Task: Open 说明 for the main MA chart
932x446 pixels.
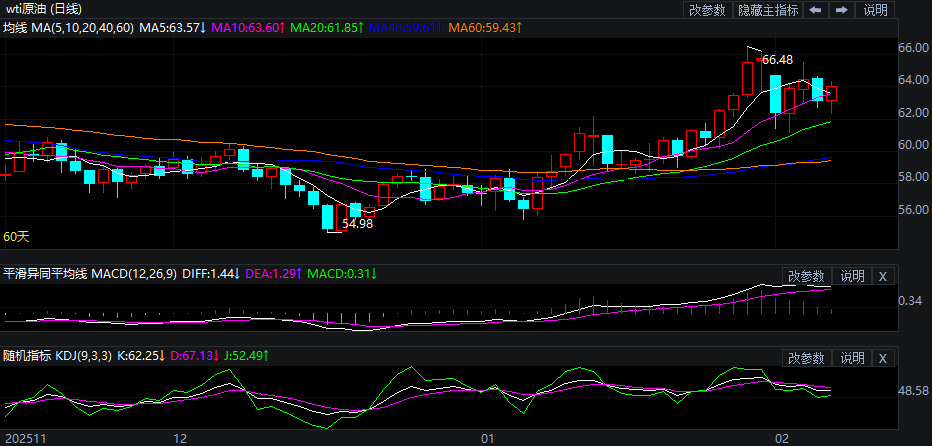Action: pos(875,10)
